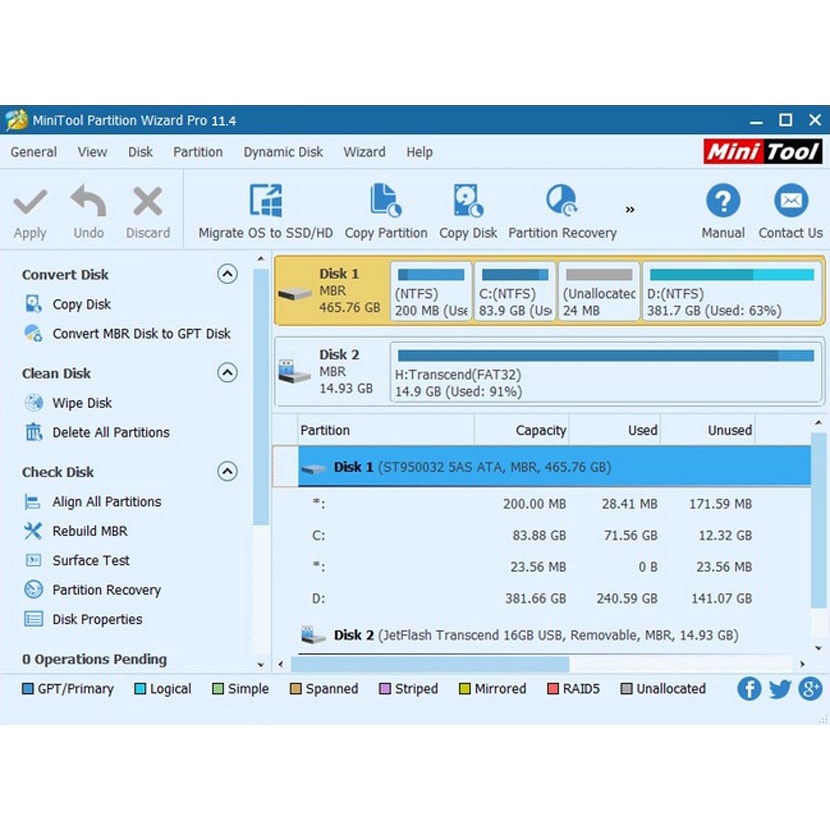
Task: Open the View menu
Action: click(x=92, y=152)
